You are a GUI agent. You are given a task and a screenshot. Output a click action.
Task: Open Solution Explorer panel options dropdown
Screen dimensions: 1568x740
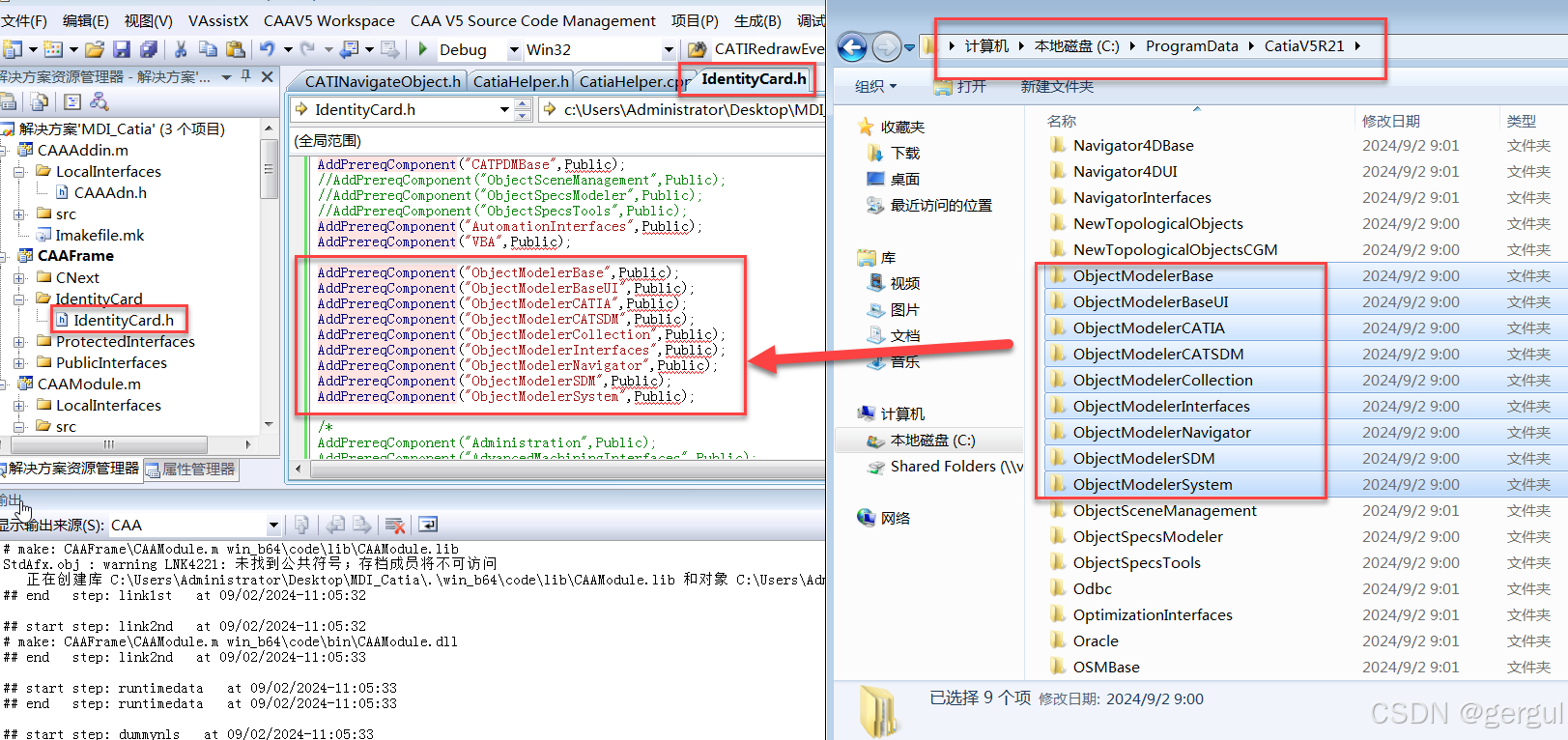point(227,76)
